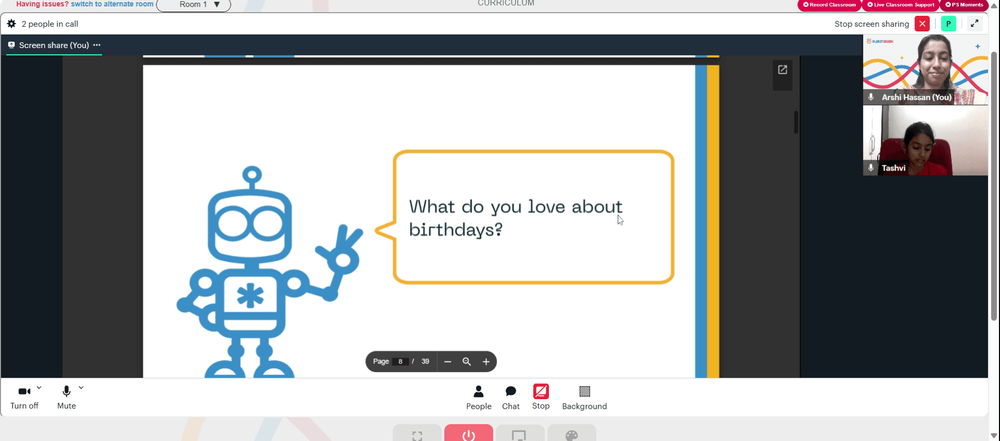Open microphone options chevron
Screen dimensions: 1000x441
[81, 387]
